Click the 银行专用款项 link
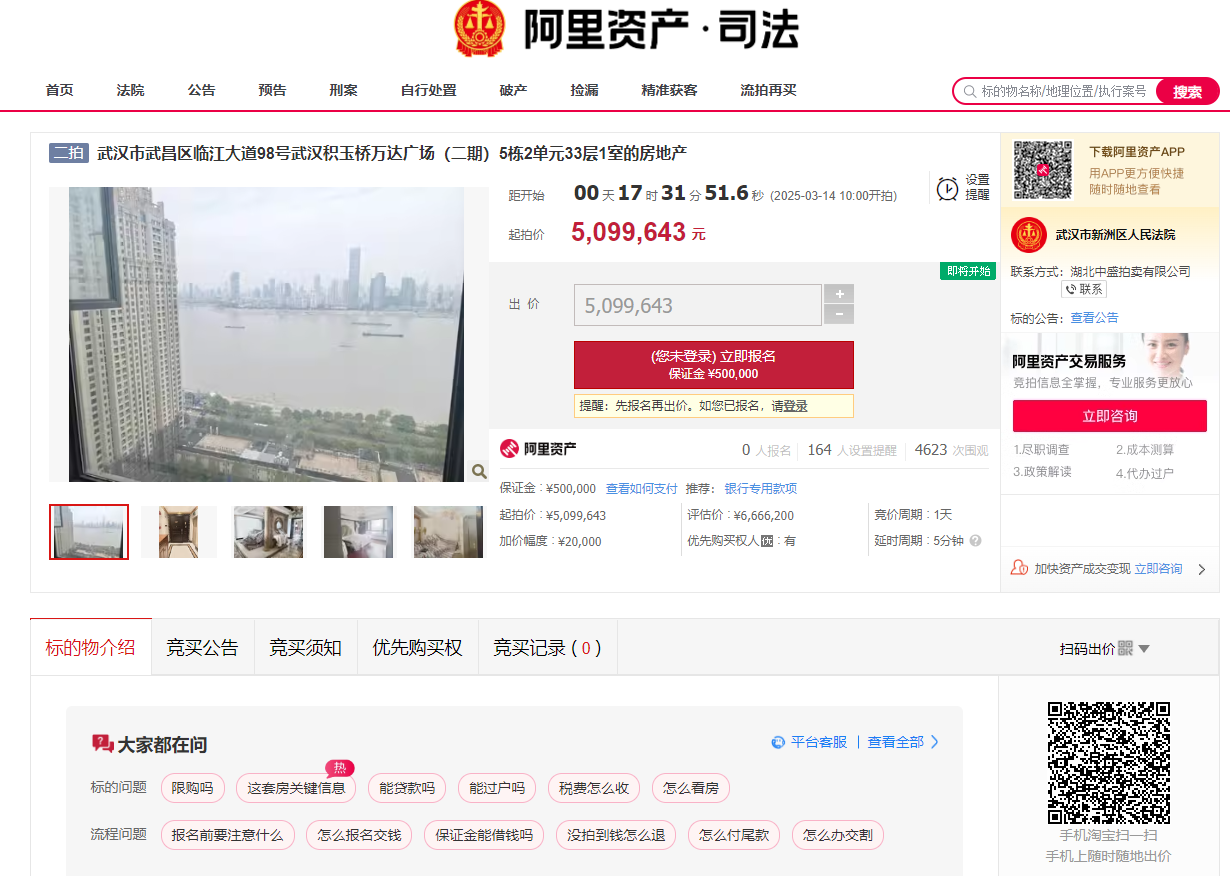 point(761,489)
